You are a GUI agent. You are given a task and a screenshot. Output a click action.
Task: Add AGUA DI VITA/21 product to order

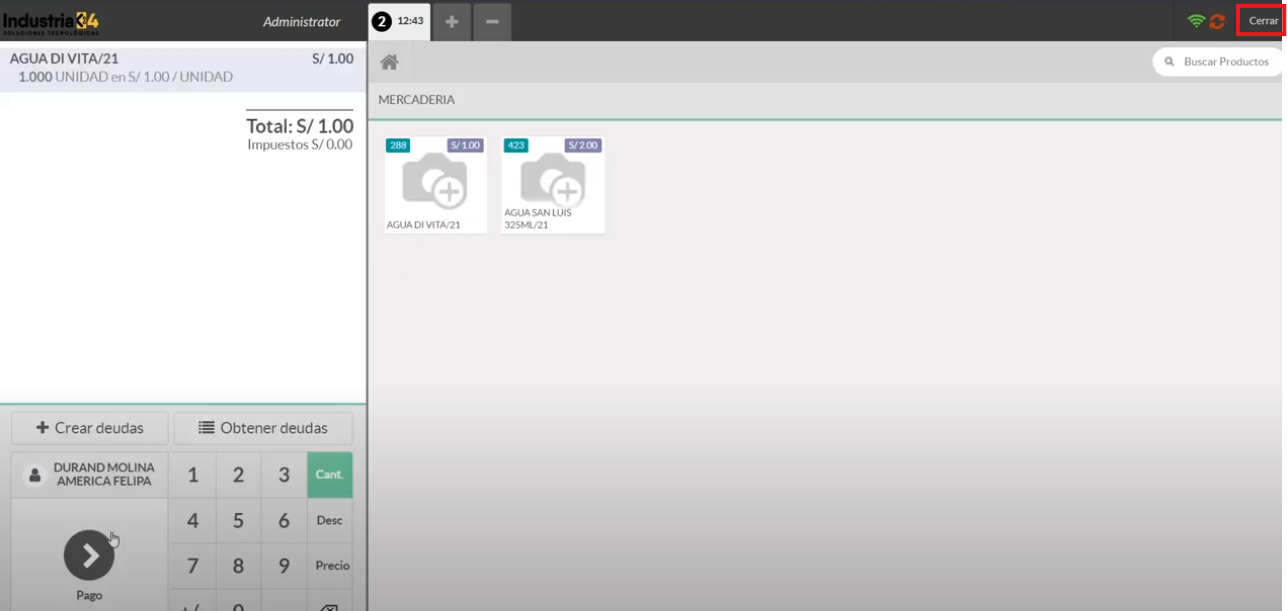tap(435, 185)
